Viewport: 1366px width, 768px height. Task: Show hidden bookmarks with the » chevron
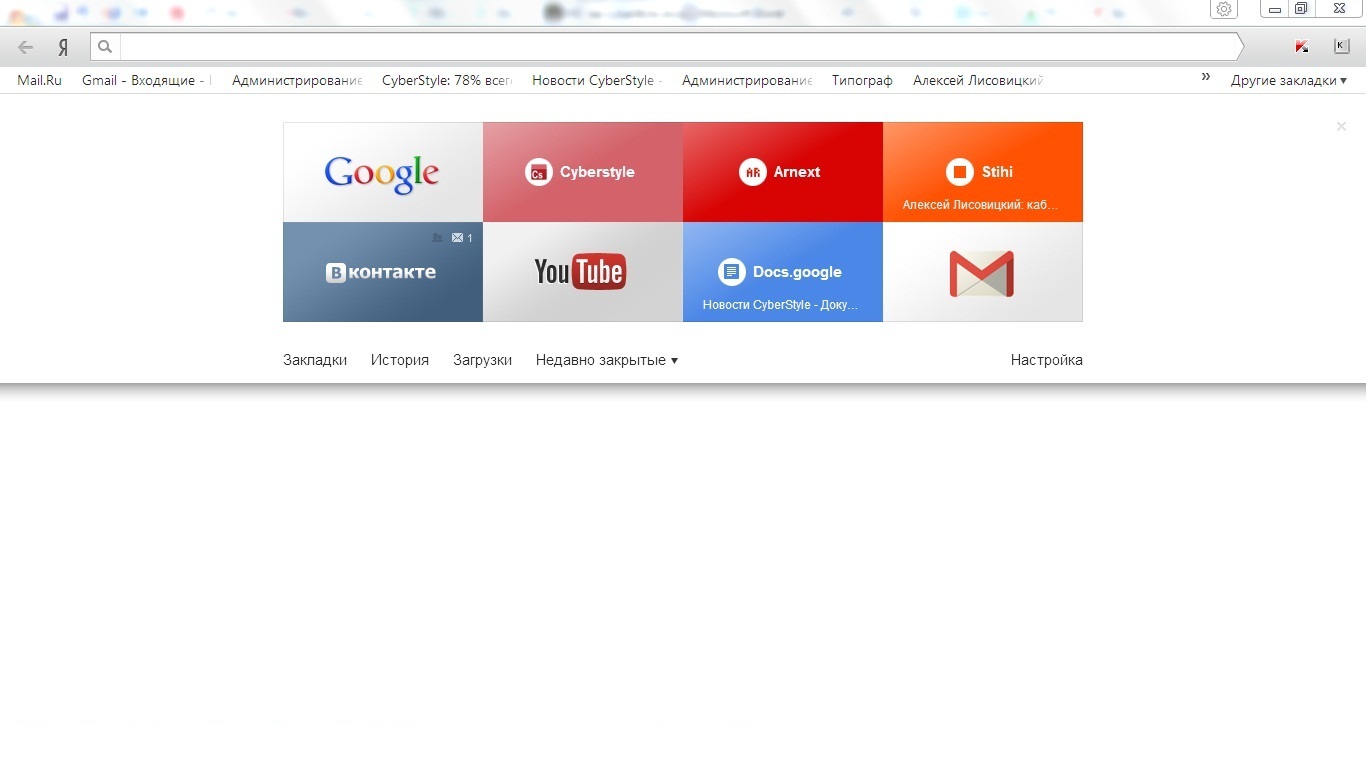[1206, 78]
